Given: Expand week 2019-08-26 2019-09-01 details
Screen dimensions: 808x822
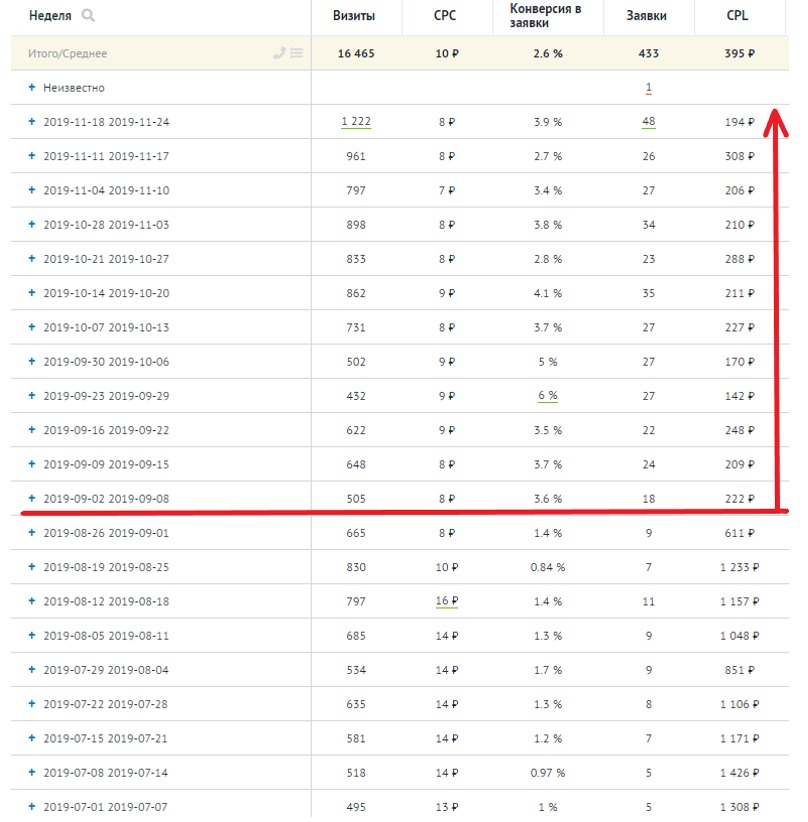Looking at the screenshot, I should [32, 533].
